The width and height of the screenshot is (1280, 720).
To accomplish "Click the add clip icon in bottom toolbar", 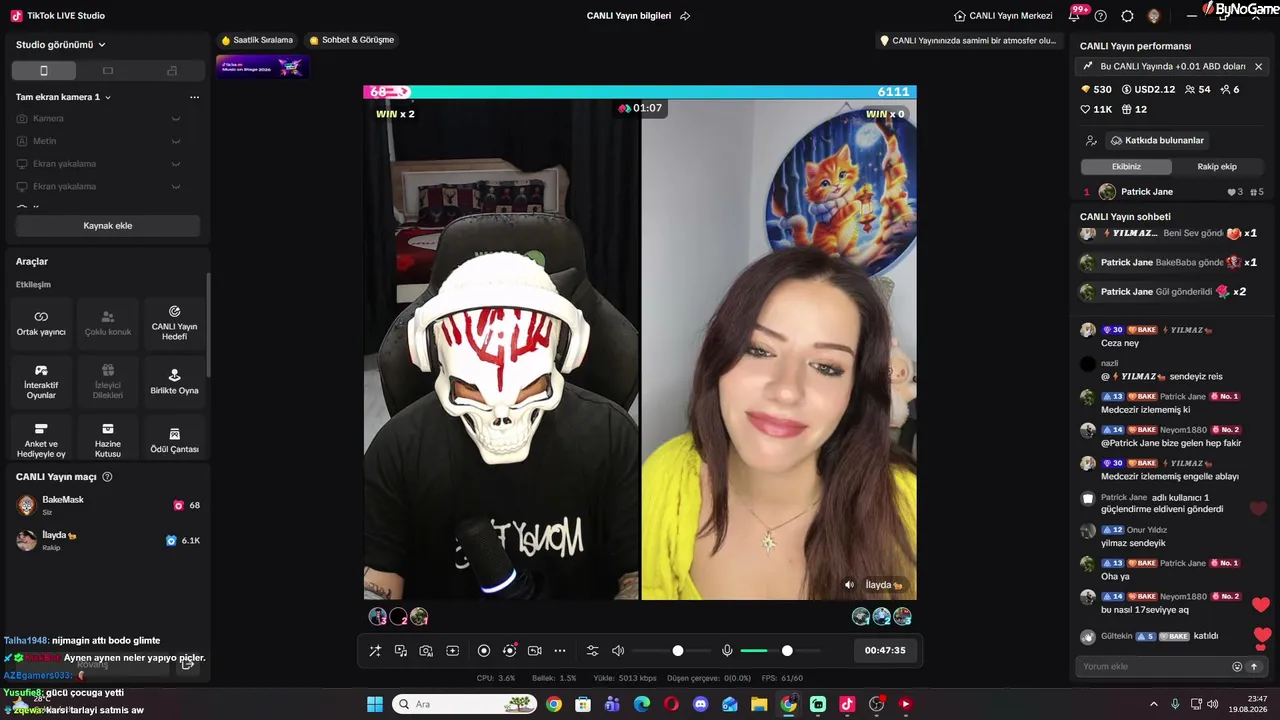I will tap(452, 651).
